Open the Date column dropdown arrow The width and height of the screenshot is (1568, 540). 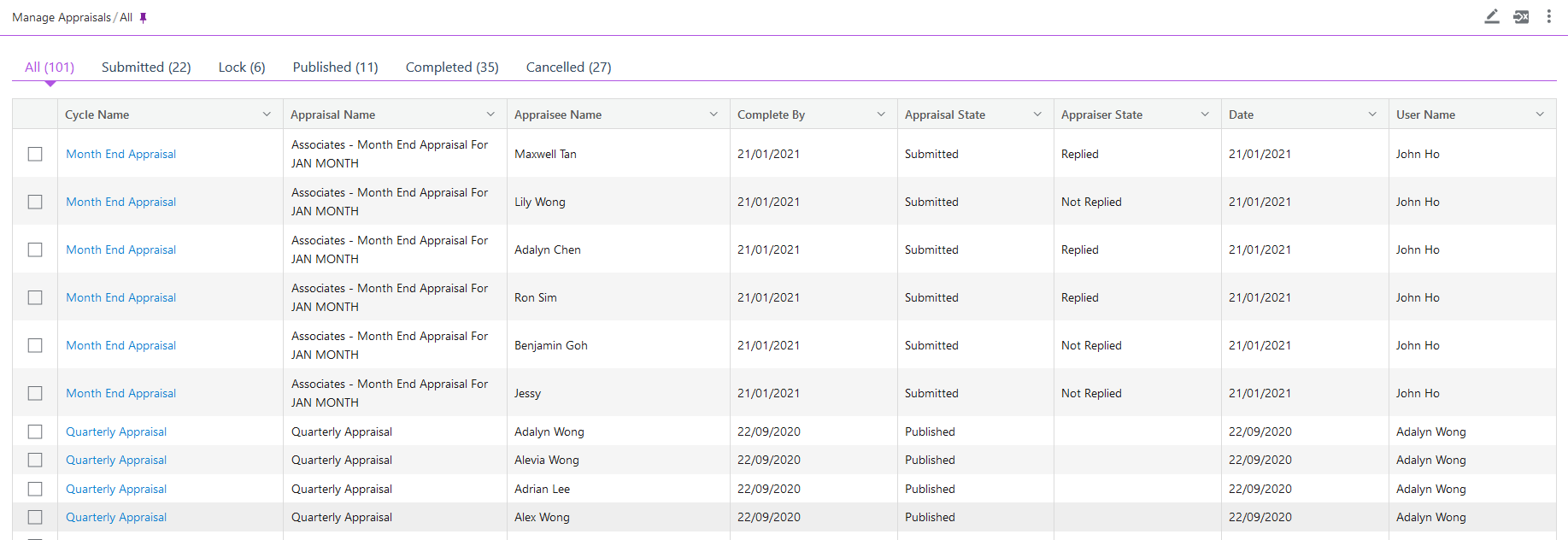coord(1372,114)
